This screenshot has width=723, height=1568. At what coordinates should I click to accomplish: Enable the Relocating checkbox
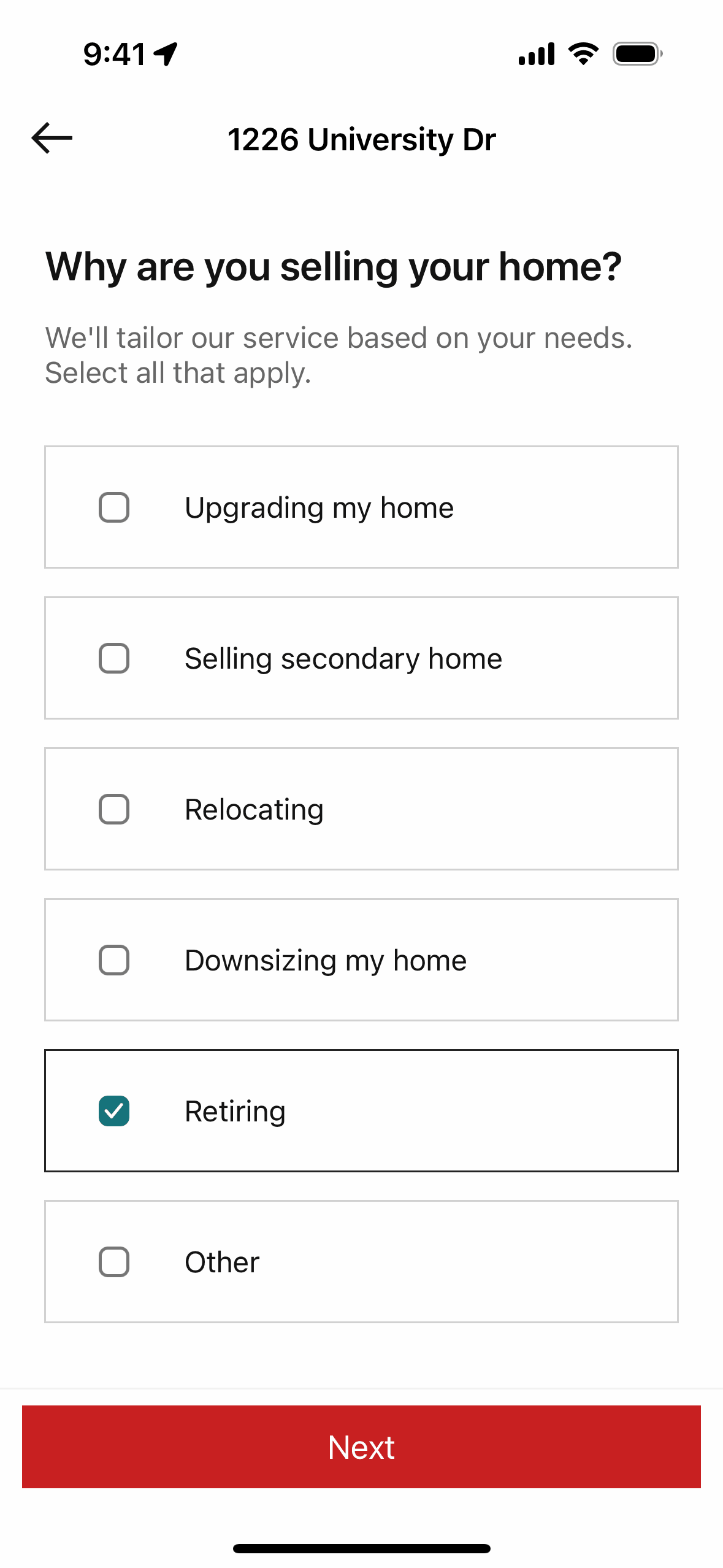(x=114, y=809)
